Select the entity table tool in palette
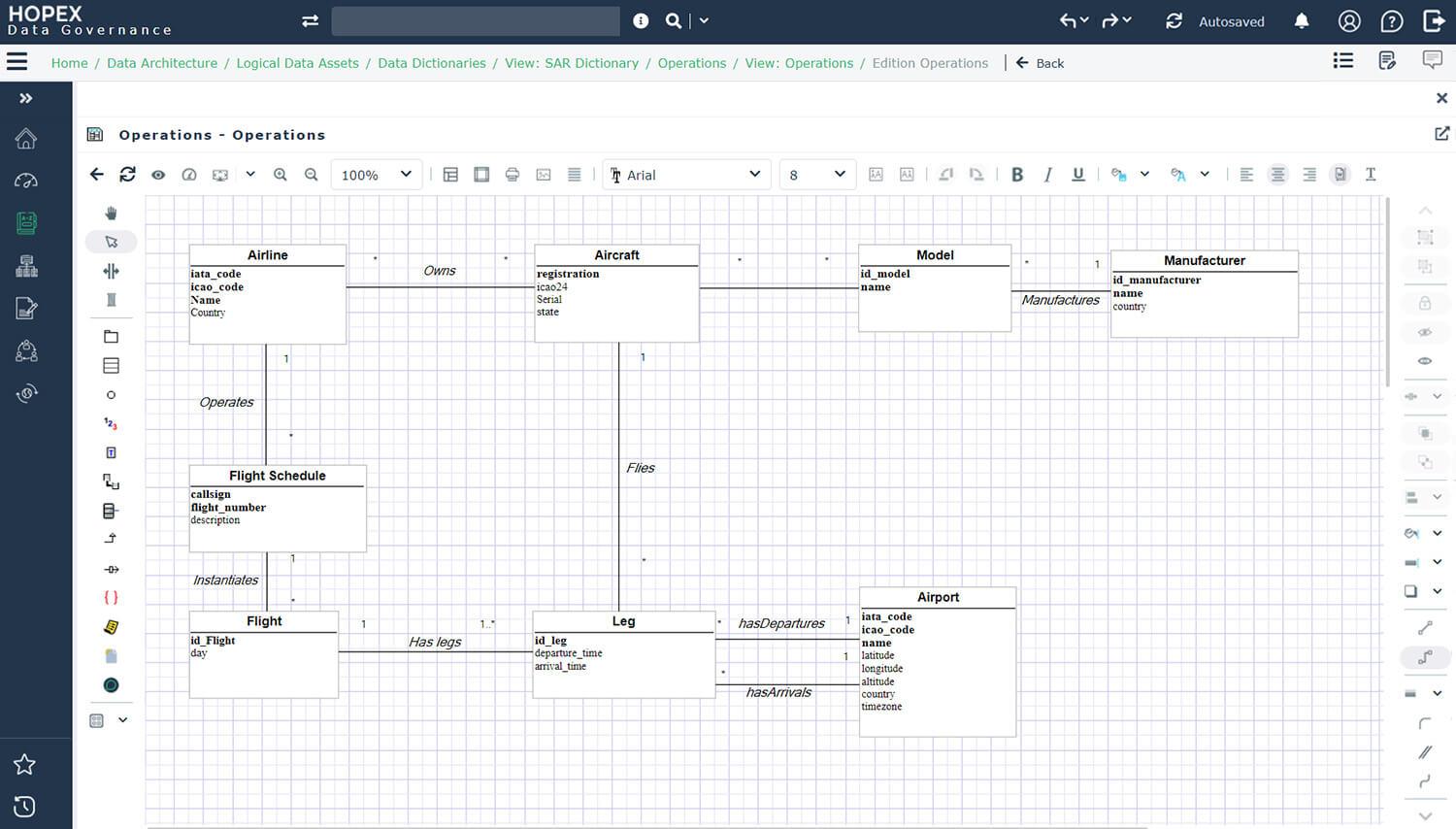 tap(111, 366)
